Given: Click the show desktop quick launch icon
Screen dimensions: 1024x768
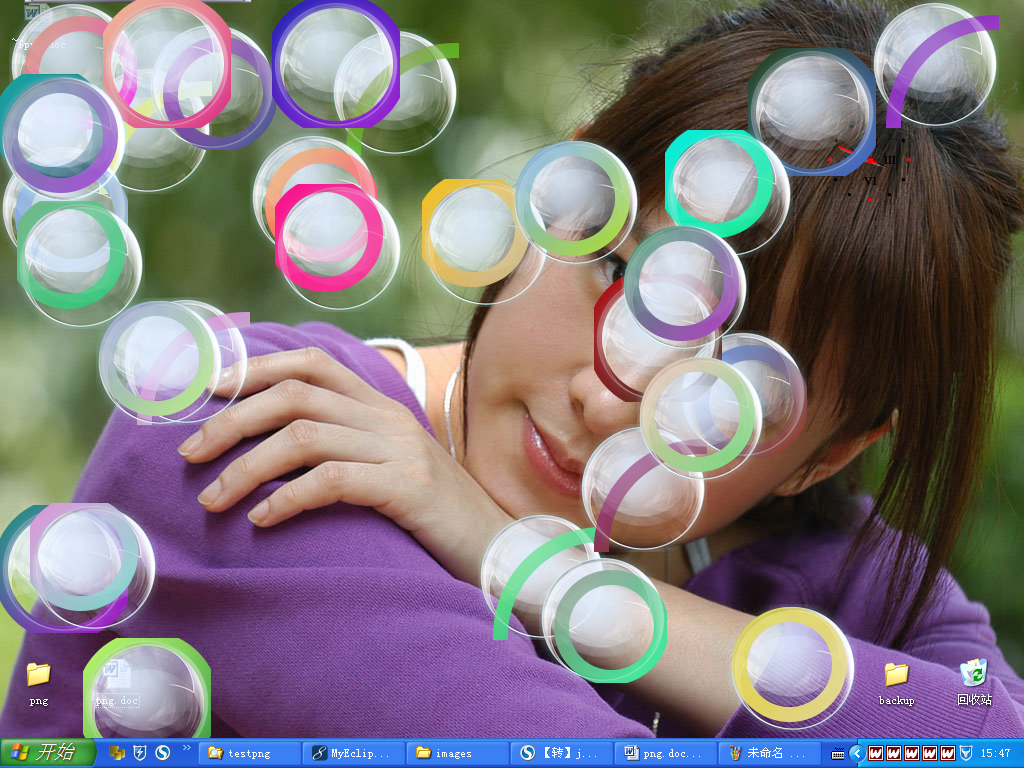Looking at the screenshot, I should pyautogui.click(x=117, y=753).
